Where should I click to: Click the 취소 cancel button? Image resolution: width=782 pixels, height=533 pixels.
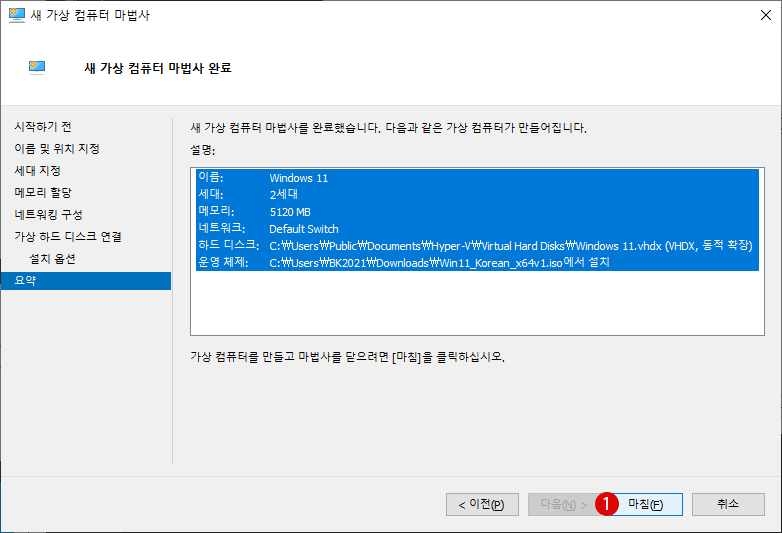coord(728,505)
